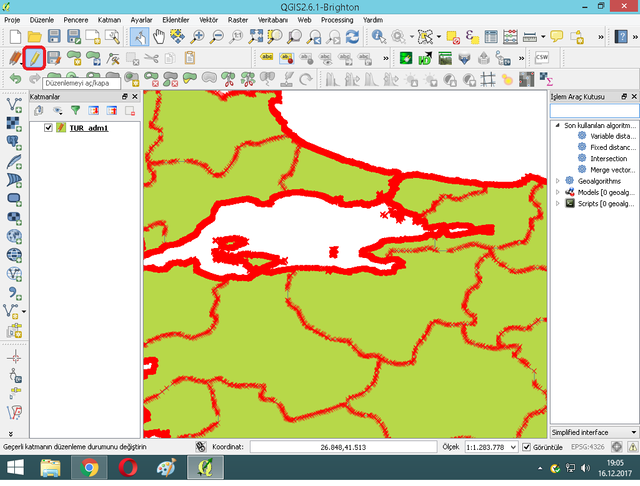This screenshot has height=486, width=640.
Task: Select TUR_adm1 layer name
Action: point(89,128)
